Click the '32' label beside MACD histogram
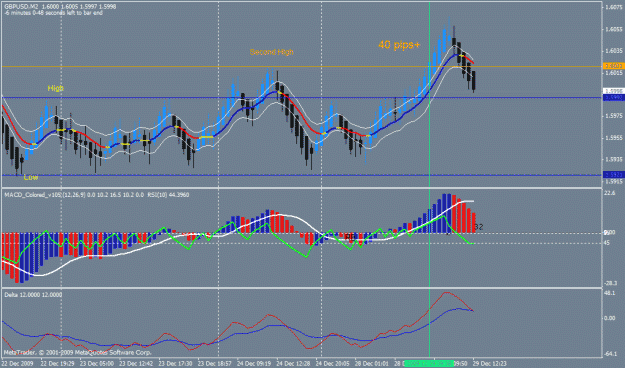 [x=479, y=227]
